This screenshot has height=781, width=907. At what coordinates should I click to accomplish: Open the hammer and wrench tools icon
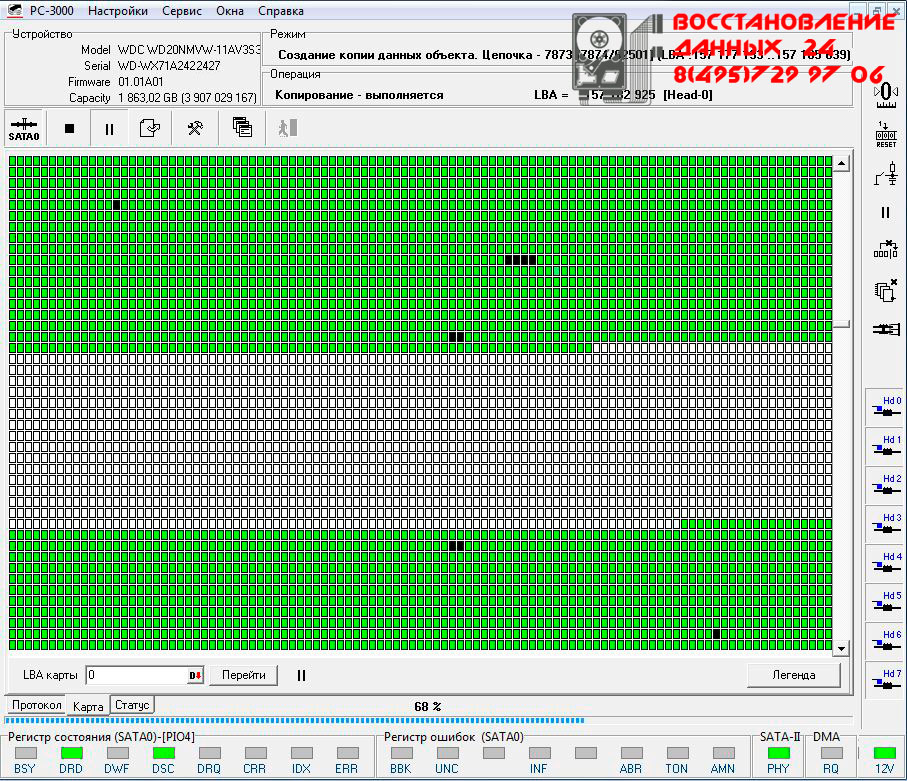[196, 129]
